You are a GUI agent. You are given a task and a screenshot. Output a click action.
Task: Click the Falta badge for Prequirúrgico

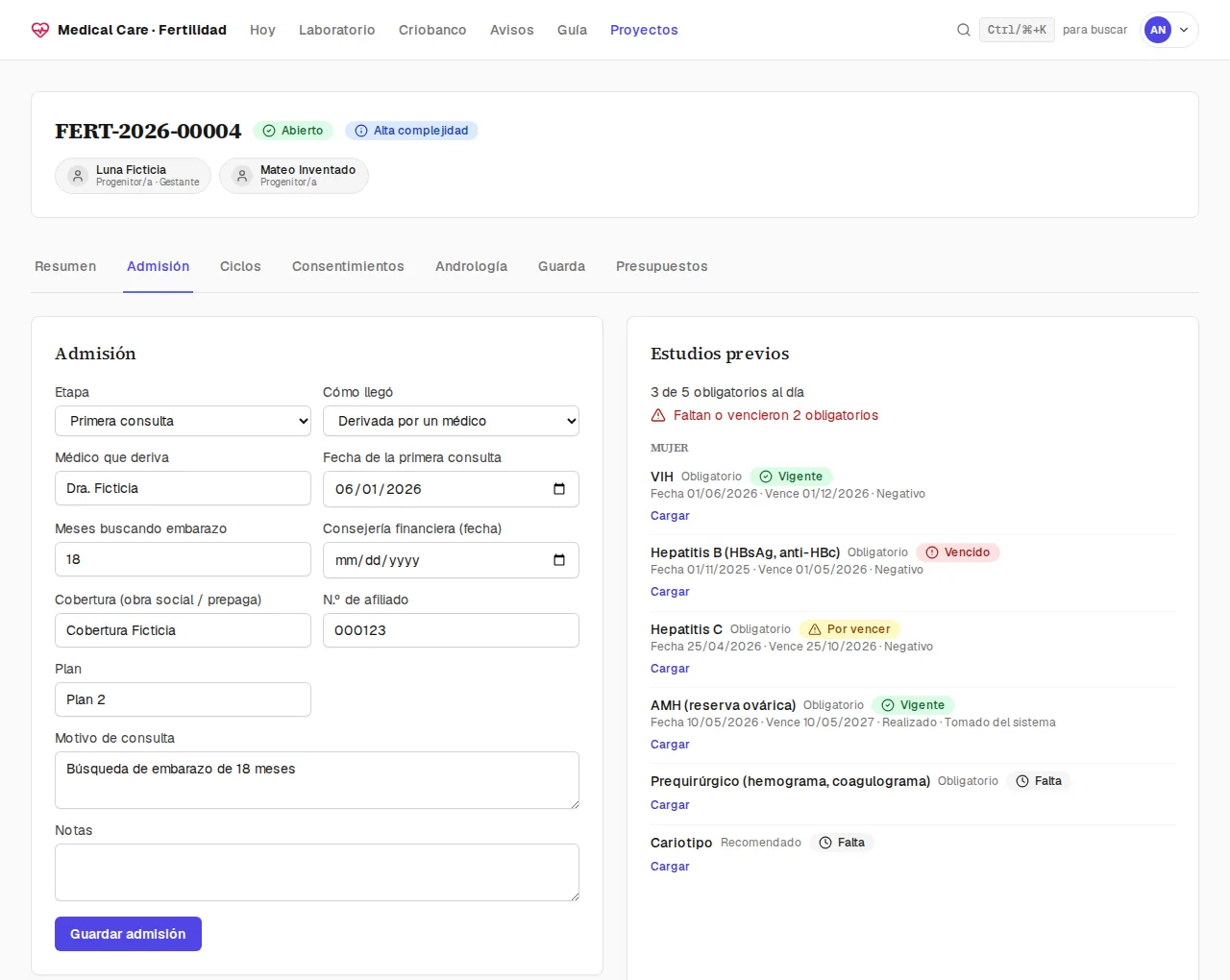(x=1039, y=781)
